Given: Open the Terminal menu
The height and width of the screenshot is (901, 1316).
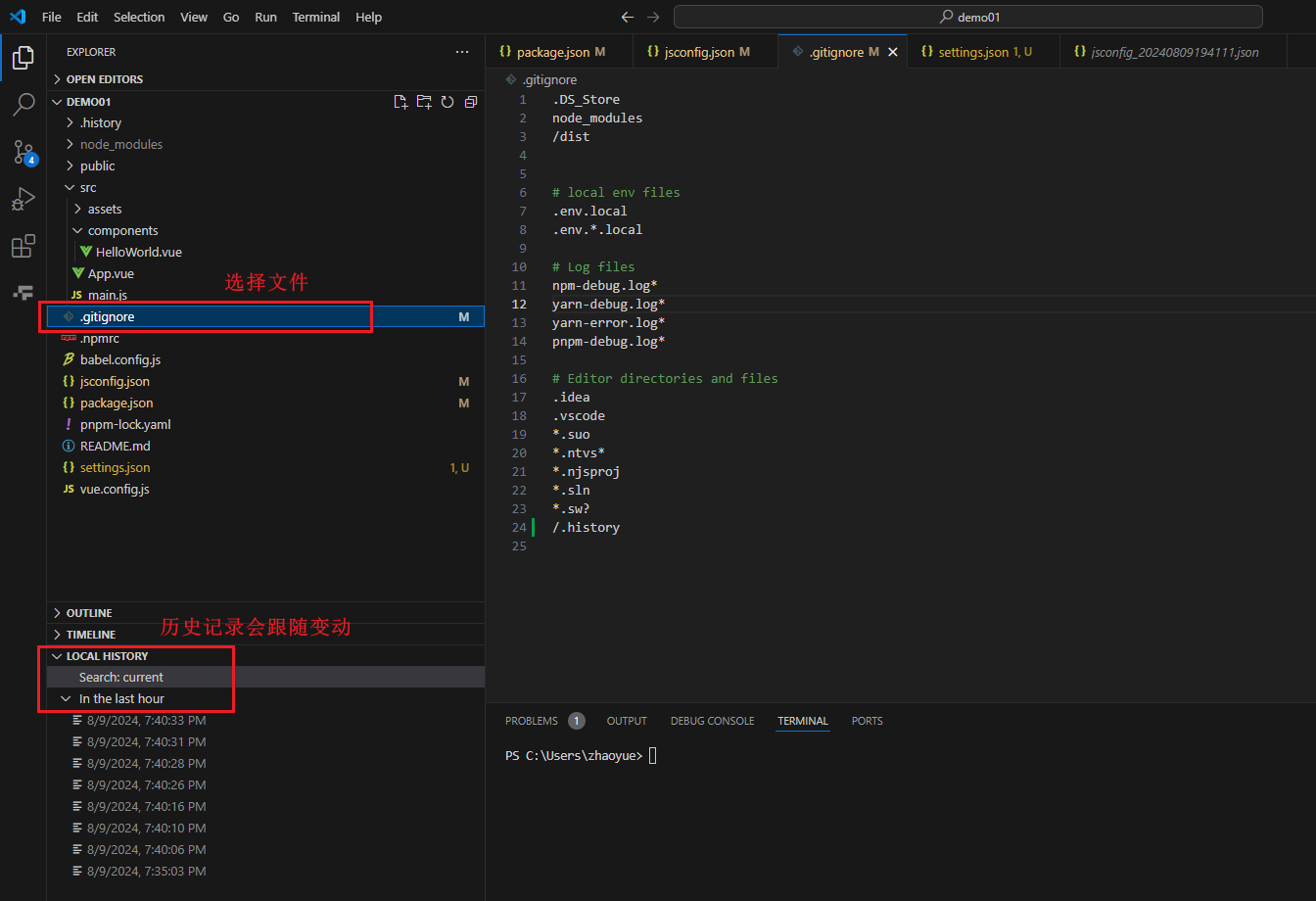Looking at the screenshot, I should pos(316,17).
